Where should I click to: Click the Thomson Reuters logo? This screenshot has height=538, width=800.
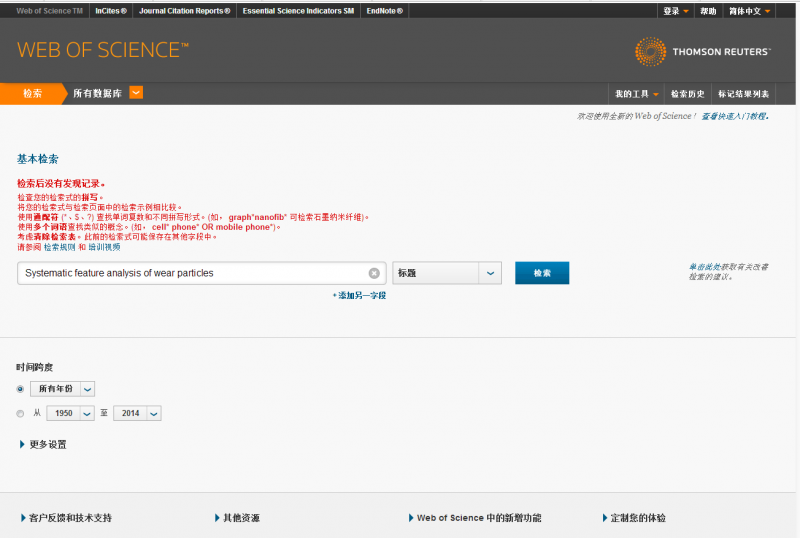pyautogui.click(x=703, y=52)
